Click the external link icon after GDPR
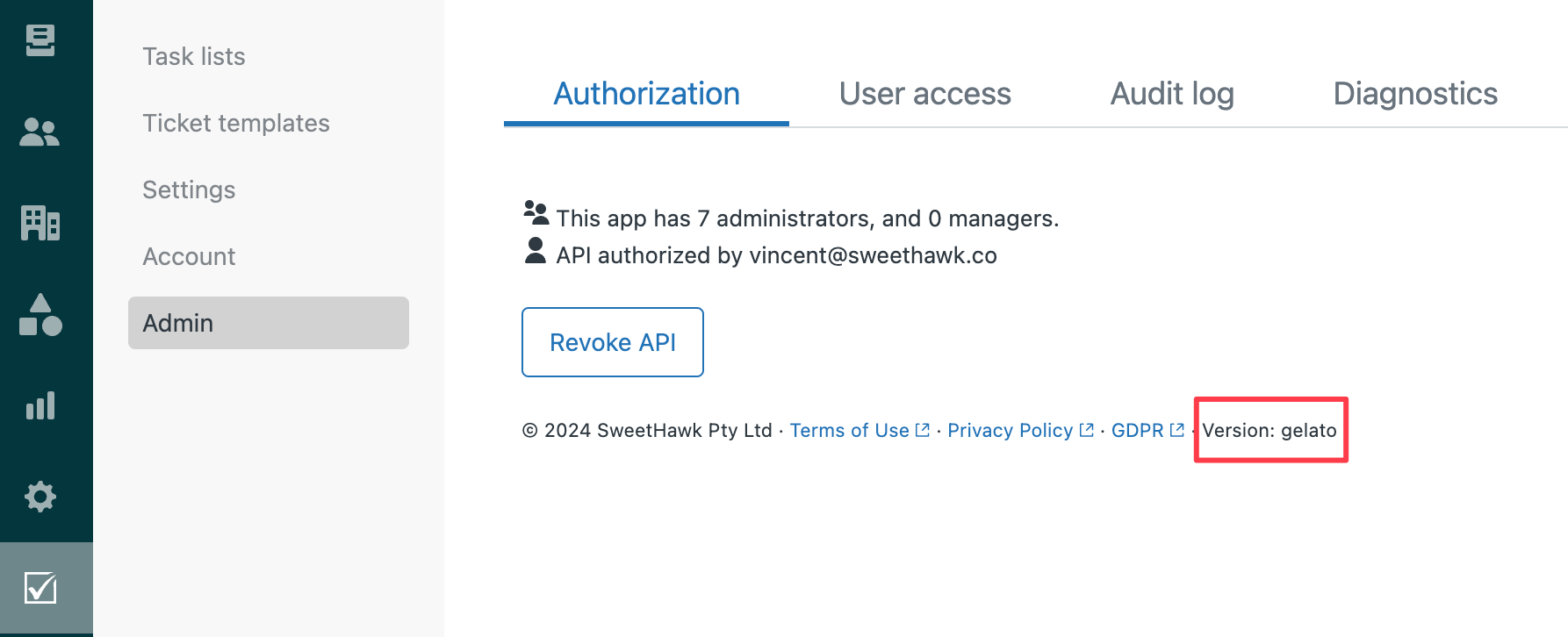Viewport: 1568px width, 637px height. click(1177, 430)
